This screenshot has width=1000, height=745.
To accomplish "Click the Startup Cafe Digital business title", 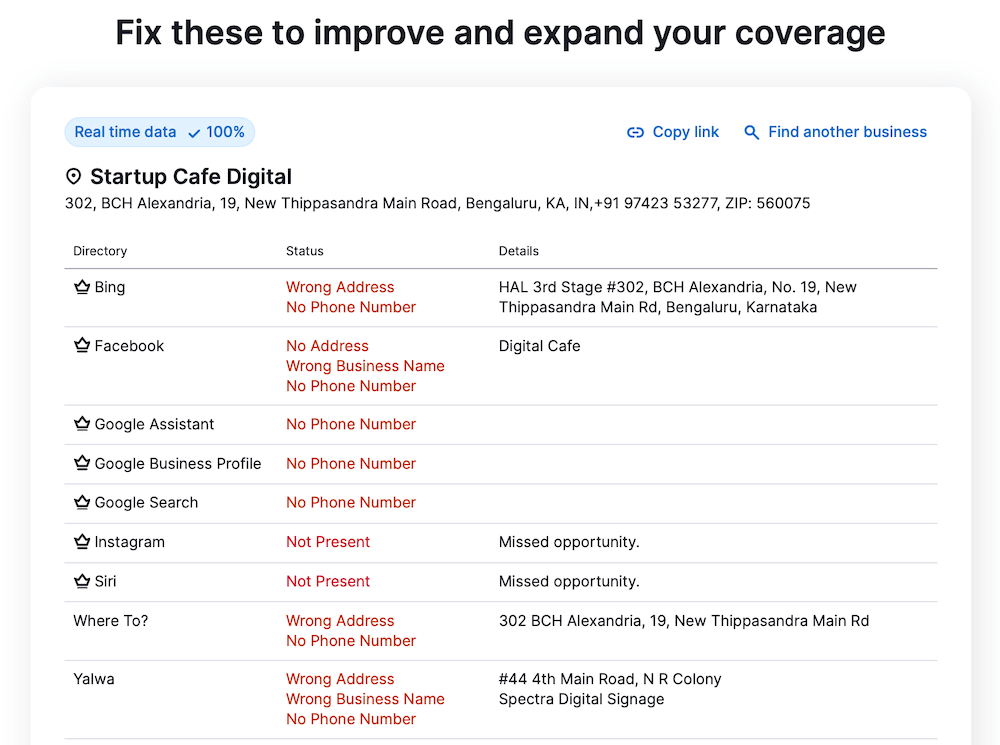I will point(191,177).
